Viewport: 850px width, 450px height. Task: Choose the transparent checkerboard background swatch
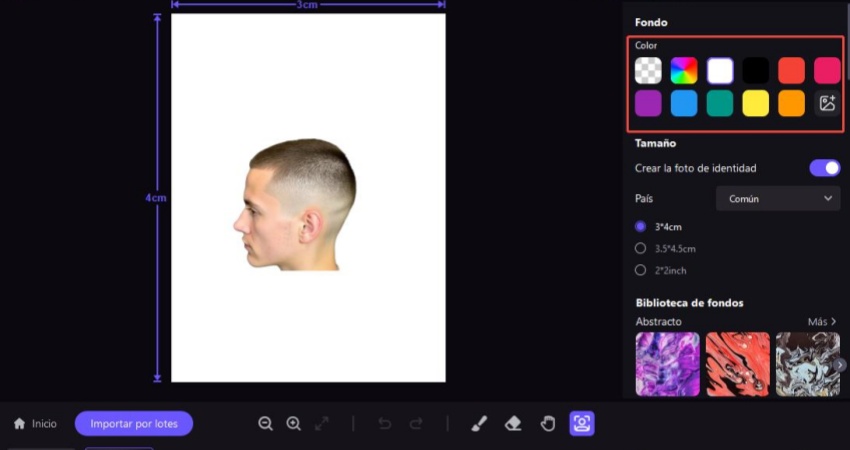pyautogui.click(x=648, y=71)
